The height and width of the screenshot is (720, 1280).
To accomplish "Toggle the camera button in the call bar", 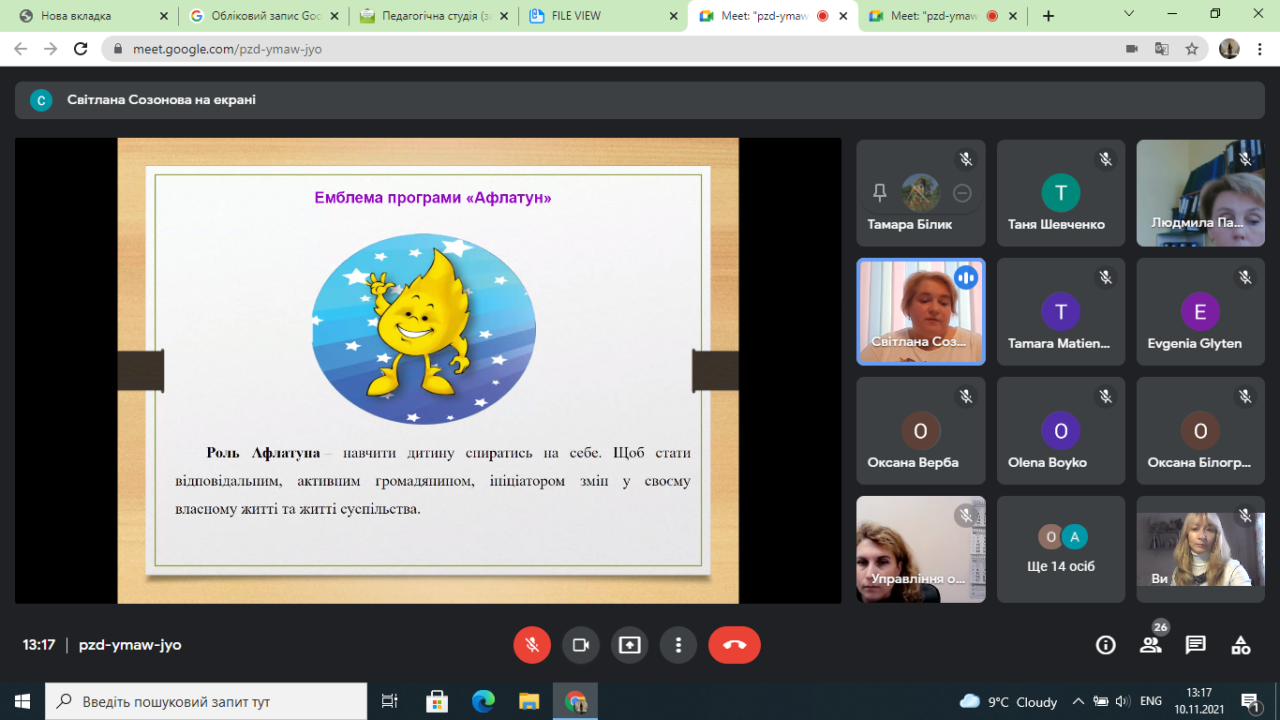I will pyautogui.click(x=580, y=645).
